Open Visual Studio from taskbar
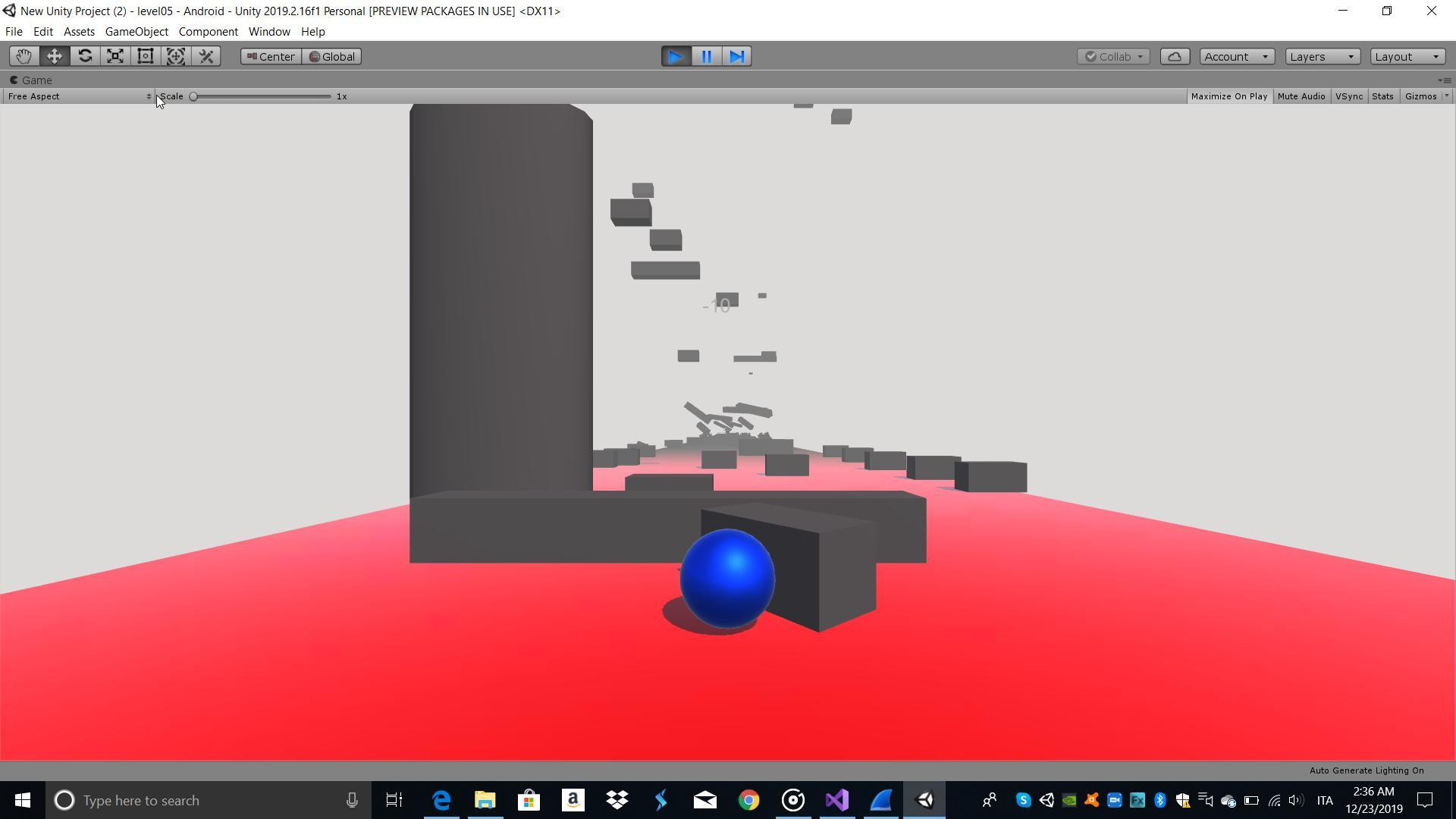The height and width of the screenshot is (819, 1456). click(836, 800)
